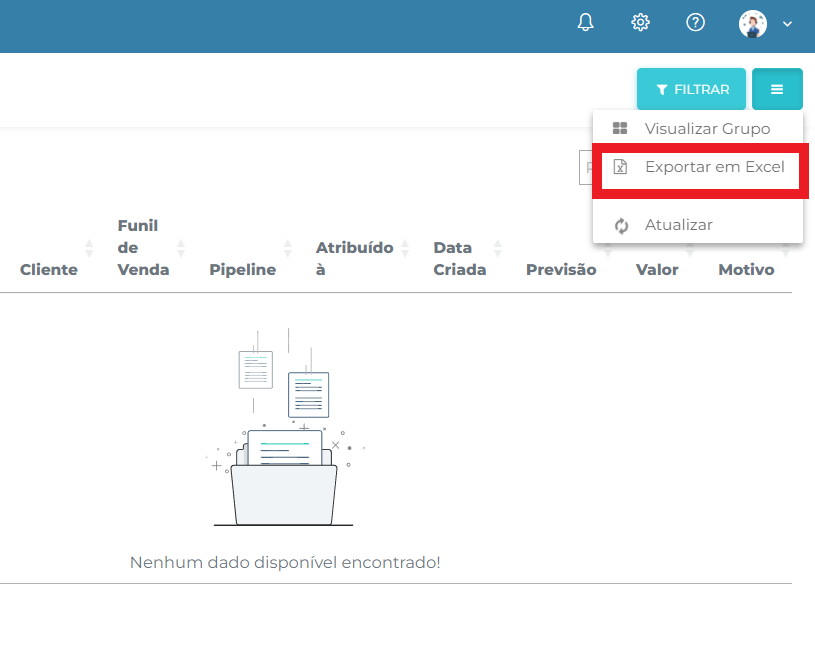Sort by Funil de Venda column
Image resolution: width=815 pixels, height=647 pixels.
[x=143, y=248]
